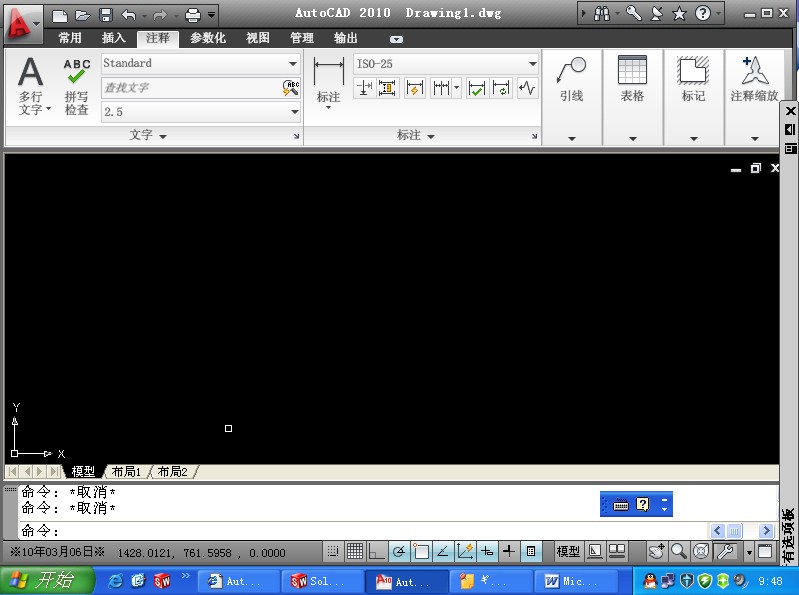799x595 pixels.
Task: Click the 注释缩放 annotation scaling tool
Action: (755, 79)
